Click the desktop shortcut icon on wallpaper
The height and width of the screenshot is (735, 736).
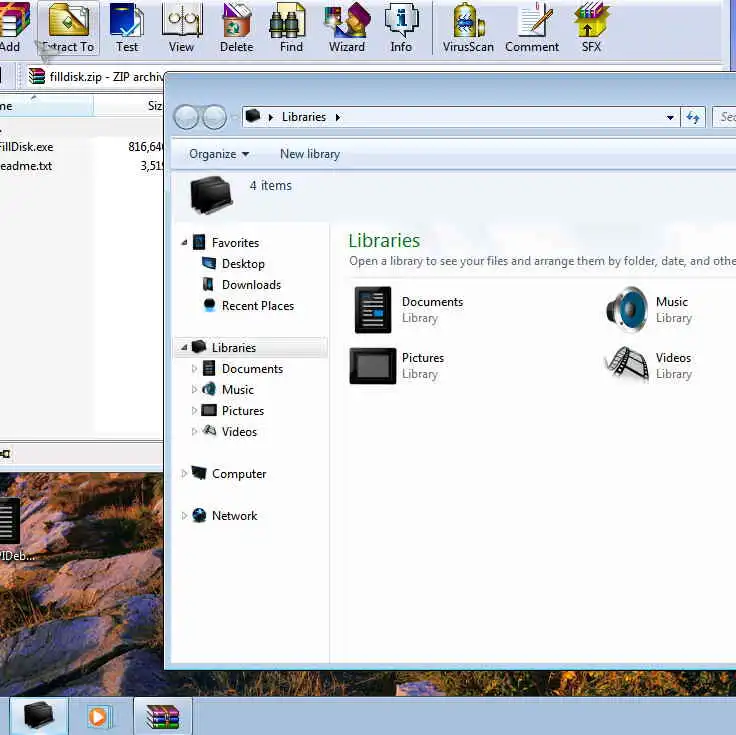pos(11,521)
